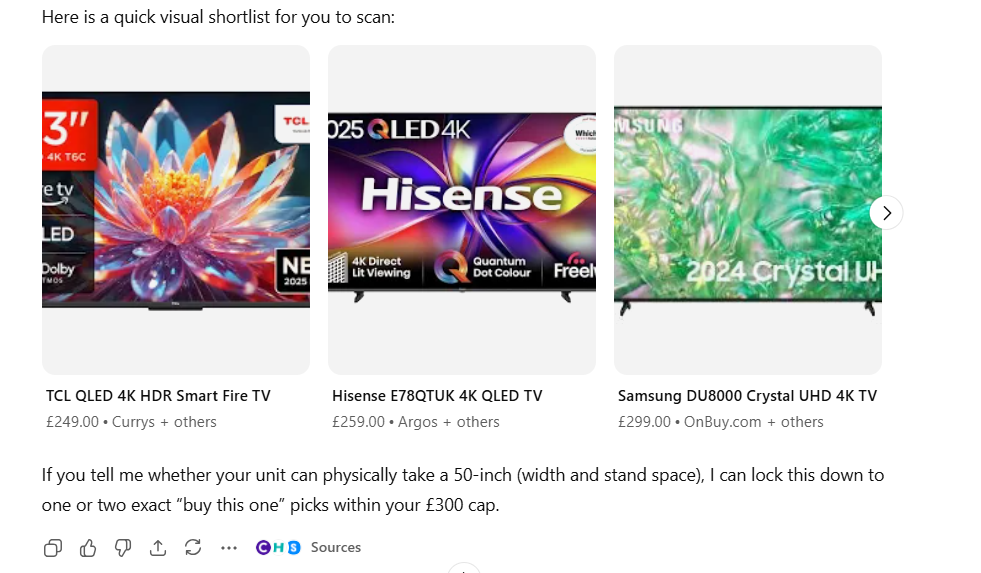
Task: Click the blue S source favicon
Action: [293, 547]
